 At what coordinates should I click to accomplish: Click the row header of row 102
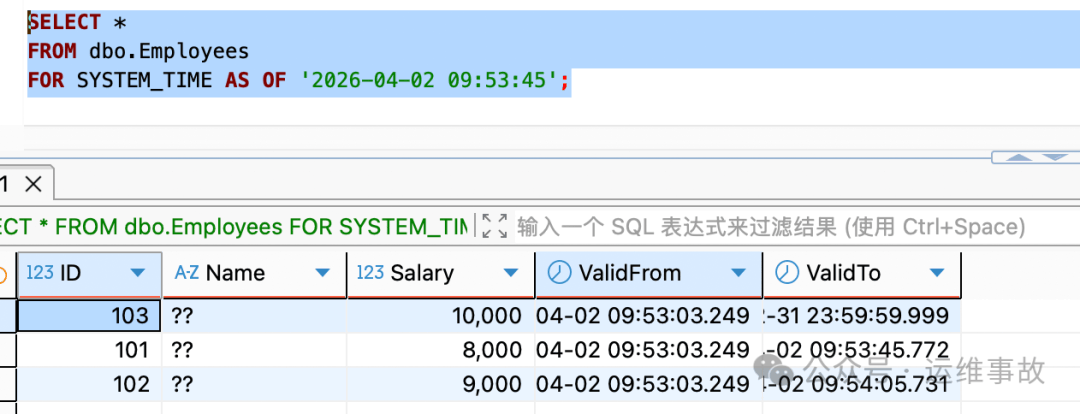point(7,384)
